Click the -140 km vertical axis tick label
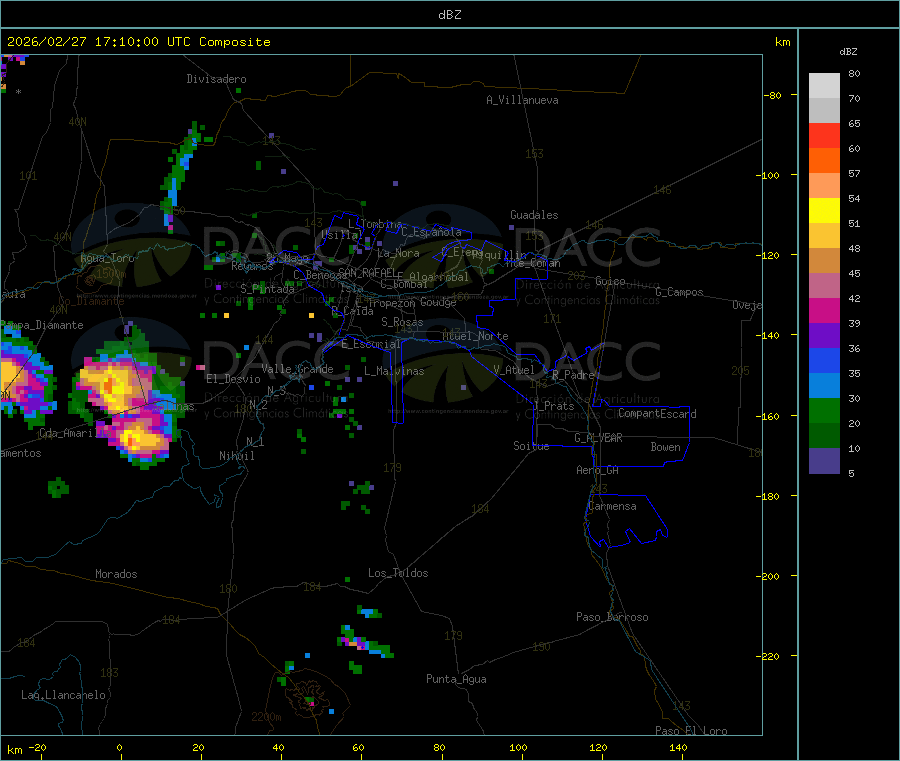Image resolution: width=900 pixels, height=761 pixels. 770,335
